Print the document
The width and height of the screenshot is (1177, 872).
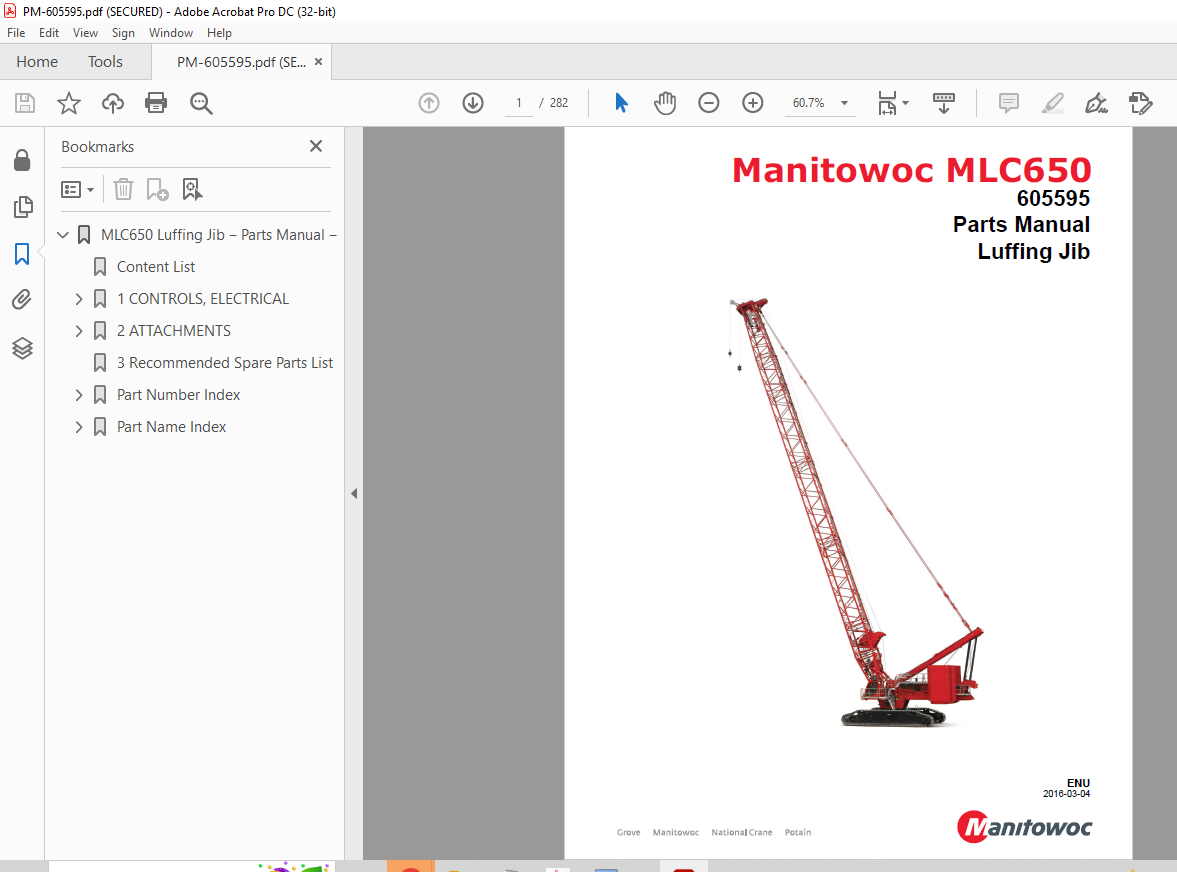(x=156, y=103)
